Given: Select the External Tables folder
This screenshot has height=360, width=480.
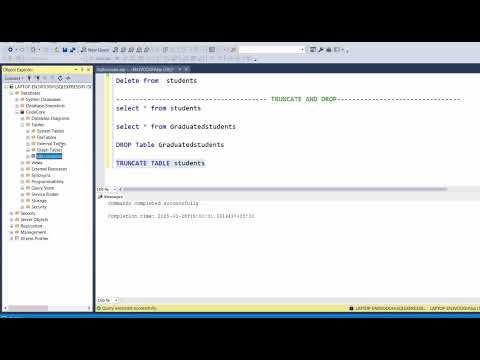Looking at the screenshot, I should pyautogui.click(x=51, y=144).
